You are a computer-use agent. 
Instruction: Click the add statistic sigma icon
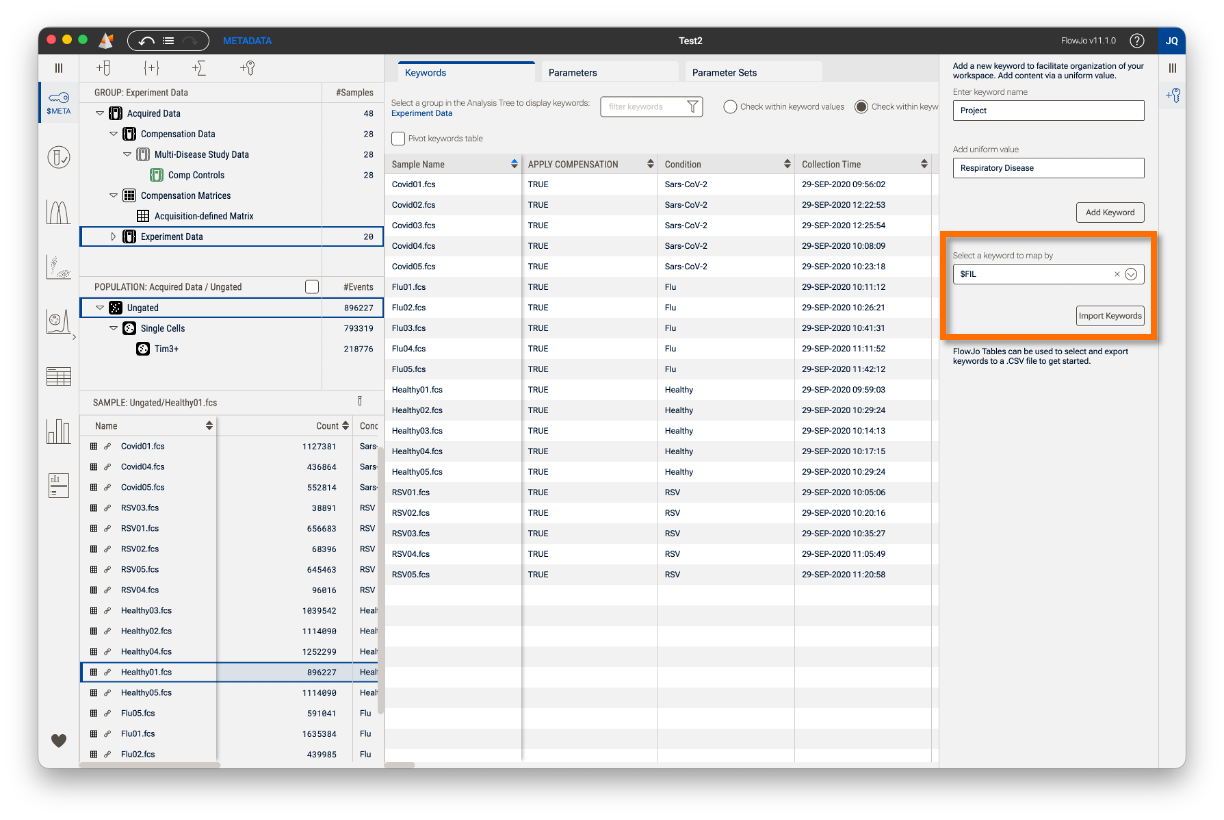click(199, 68)
